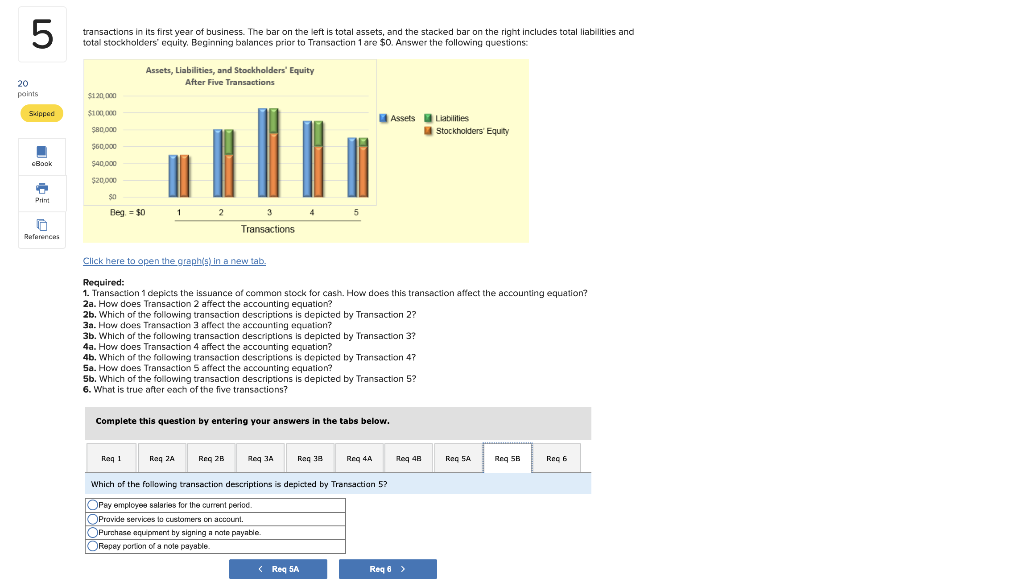Switch to the Req 4B tab
Viewport: 1024px width, 587px height.
pyautogui.click(x=408, y=458)
